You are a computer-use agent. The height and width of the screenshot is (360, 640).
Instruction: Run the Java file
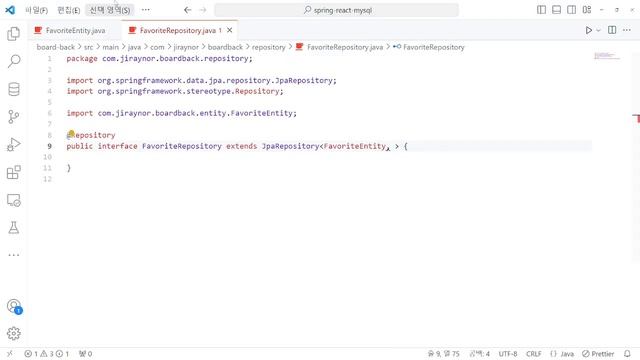[x=589, y=30]
